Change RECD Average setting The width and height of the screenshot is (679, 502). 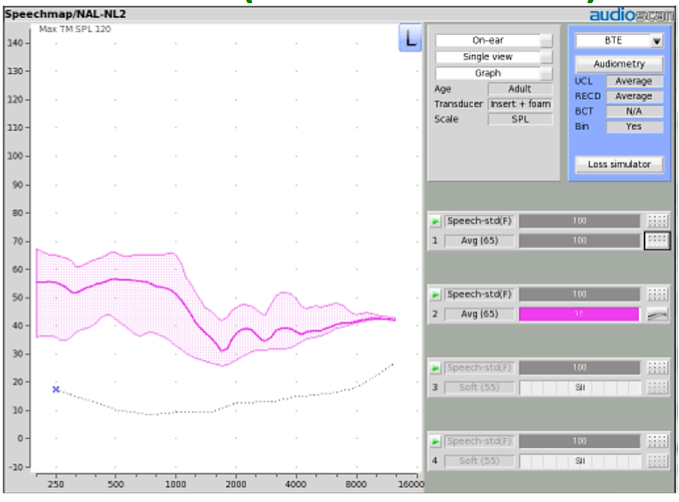tap(634, 96)
